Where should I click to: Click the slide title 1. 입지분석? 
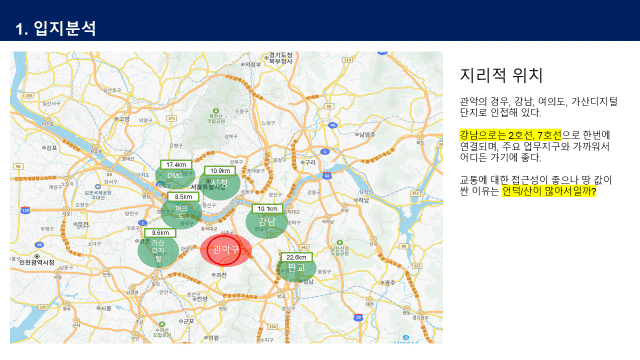click(56, 29)
